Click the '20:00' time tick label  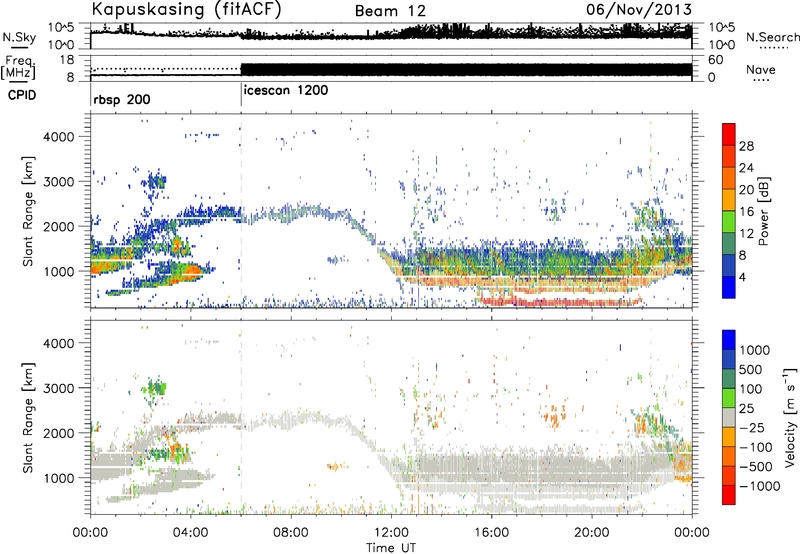(x=592, y=532)
